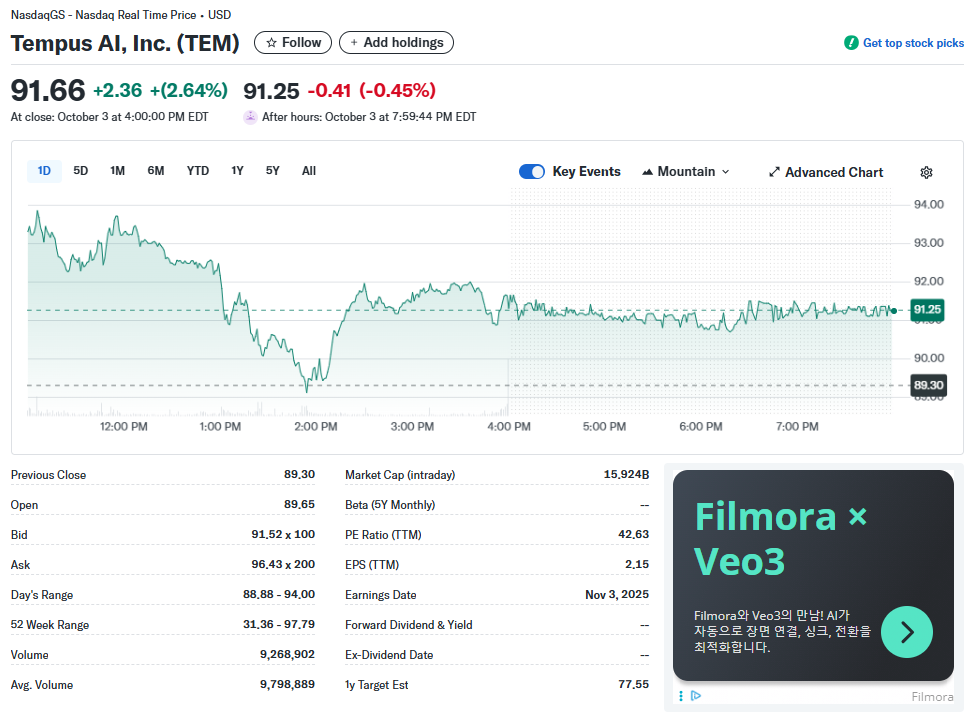
Task: Open Get top stock picks link
Action: point(913,43)
